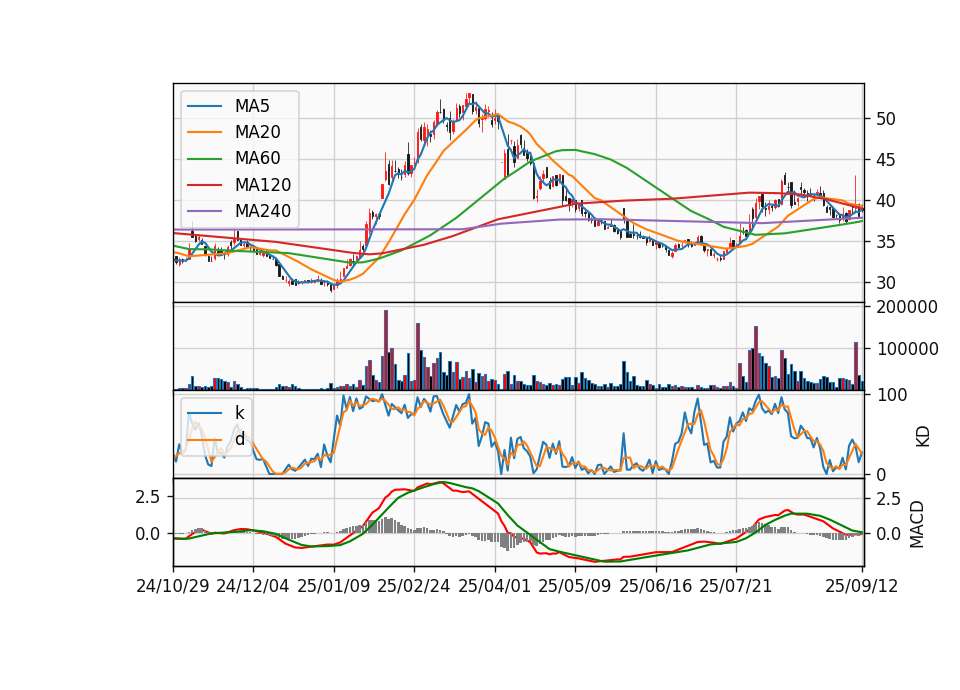Click the volume axis value 200000

click(907, 307)
